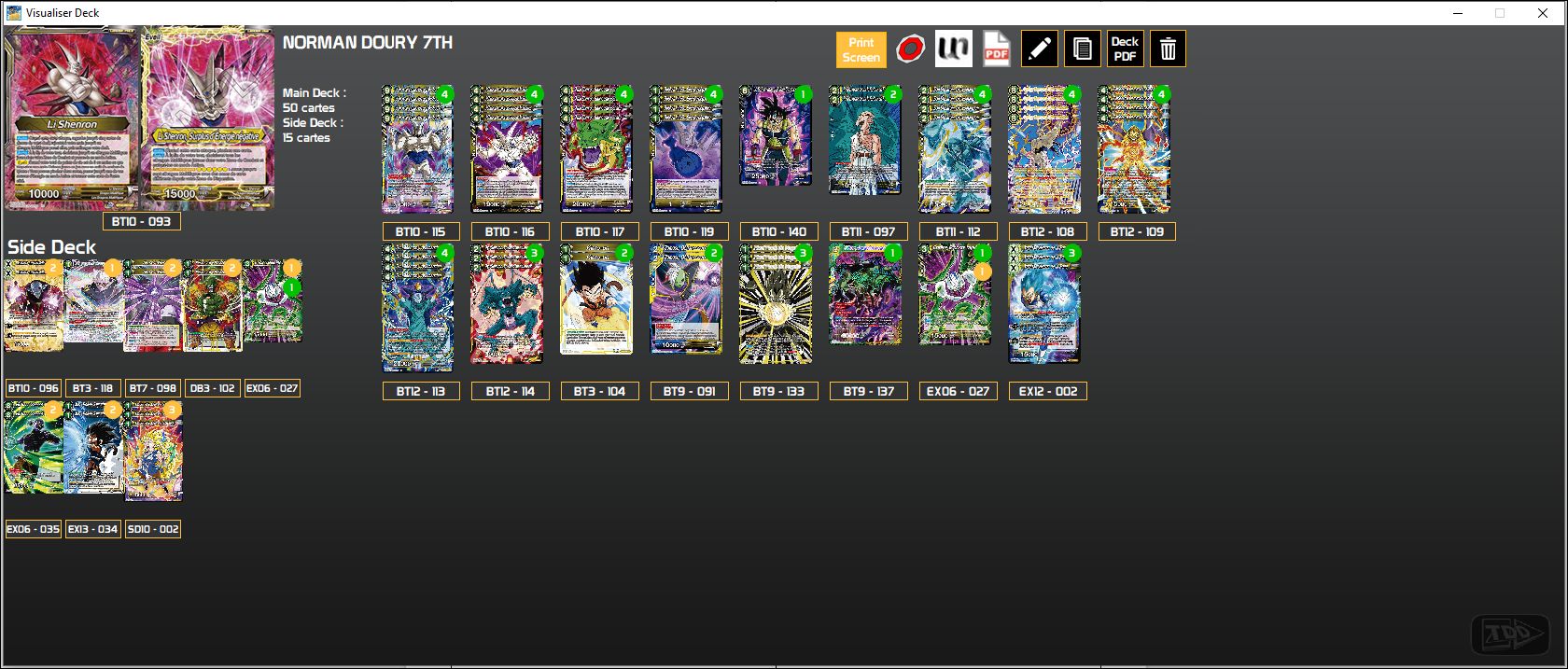Click the EX12 - 002 label
The image size is (1568, 669).
1048,391
